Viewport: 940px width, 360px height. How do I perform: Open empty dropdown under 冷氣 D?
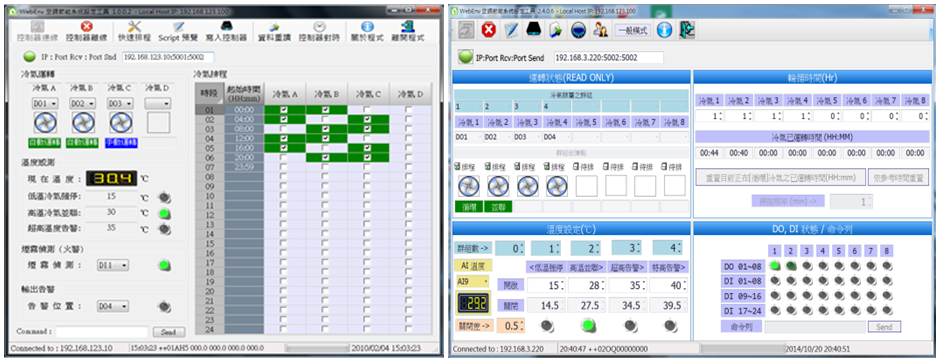tap(158, 104)
